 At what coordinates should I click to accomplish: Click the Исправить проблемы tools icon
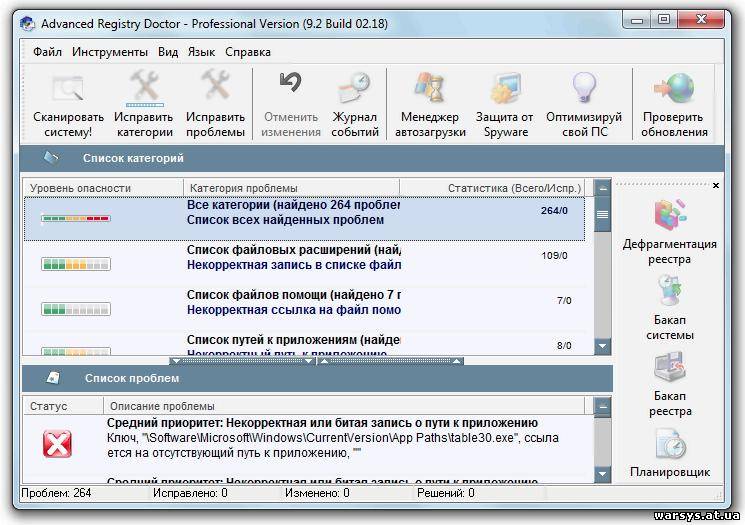[x=215, y=86]
